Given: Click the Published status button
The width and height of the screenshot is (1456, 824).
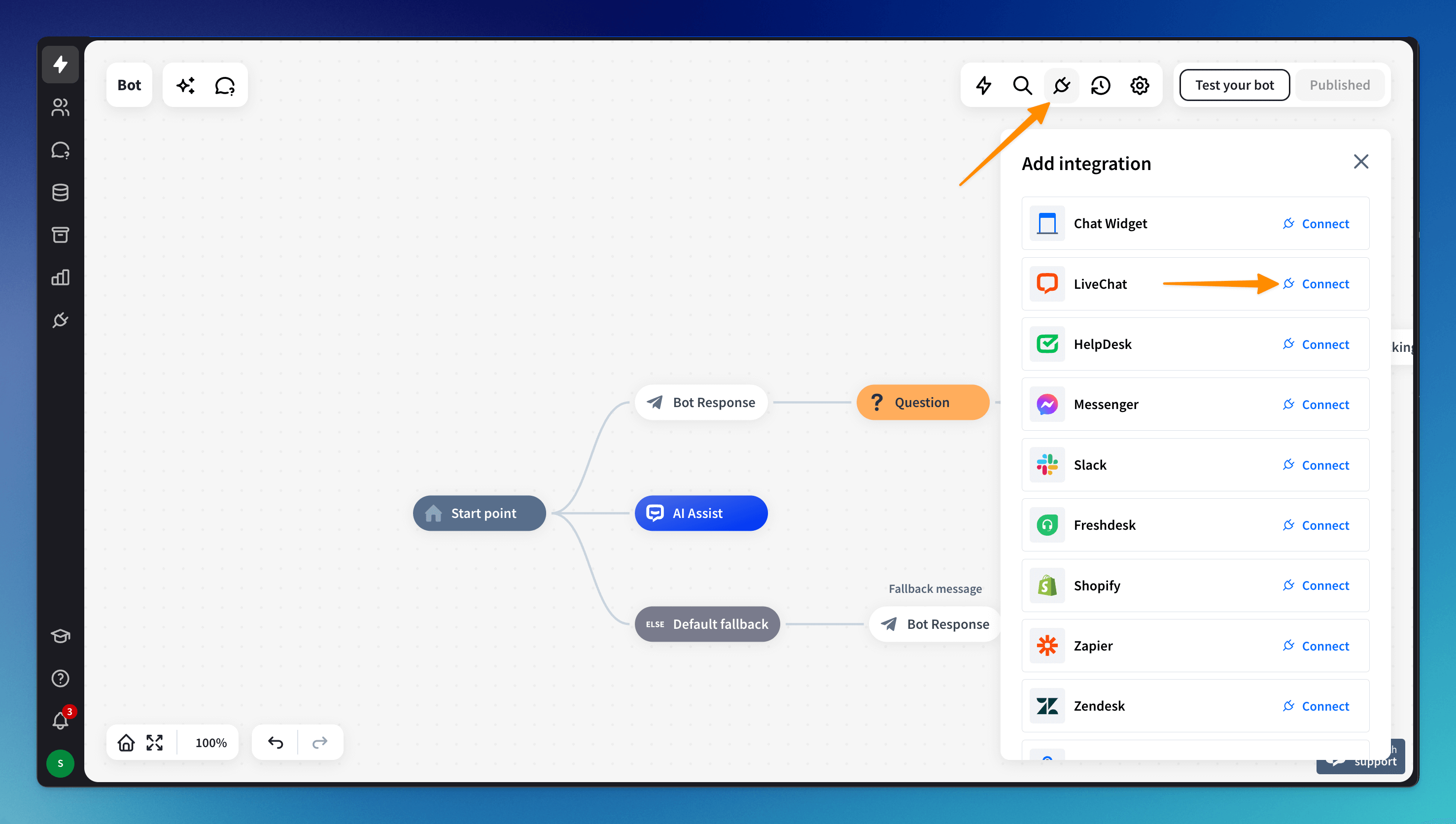Looking at the screenshot, I should click(x=1339, y=85).
